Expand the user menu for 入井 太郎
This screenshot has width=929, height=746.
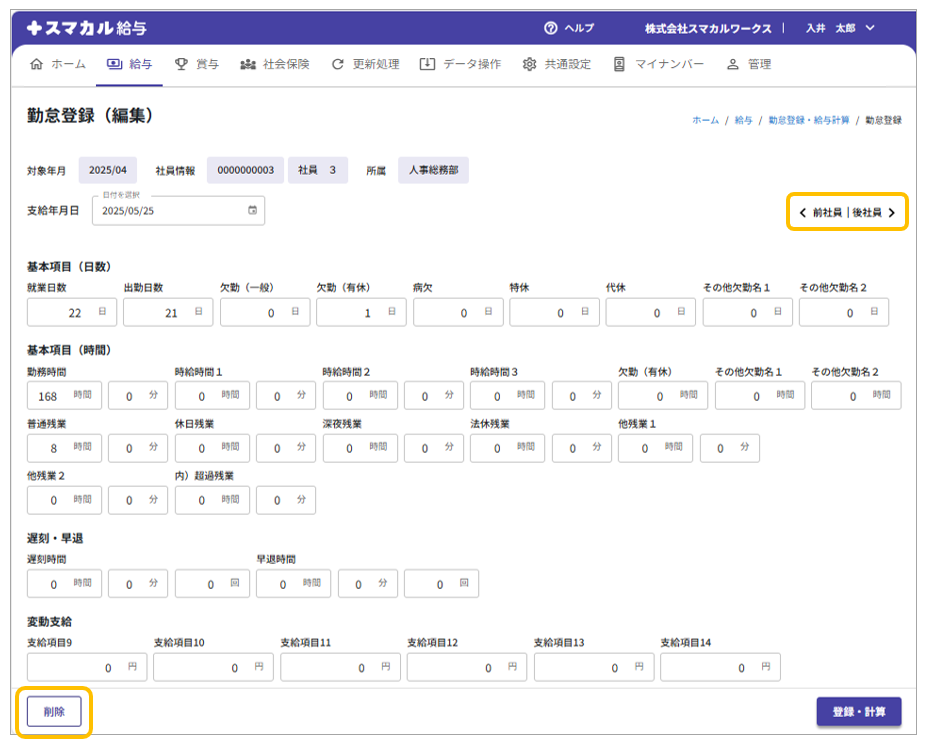click(x=869, y=28)
